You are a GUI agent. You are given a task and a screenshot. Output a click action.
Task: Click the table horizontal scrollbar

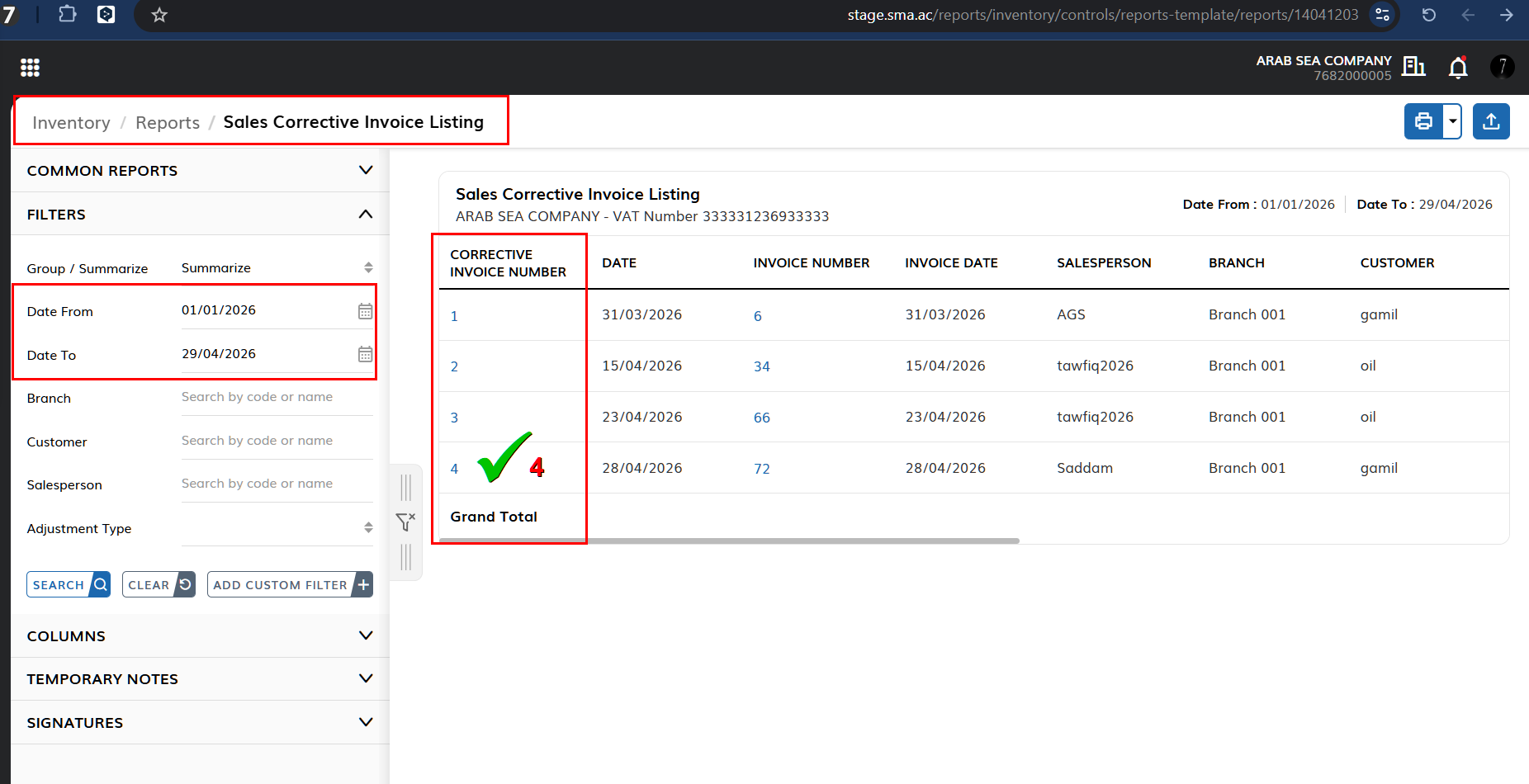(x=729, y=541)
